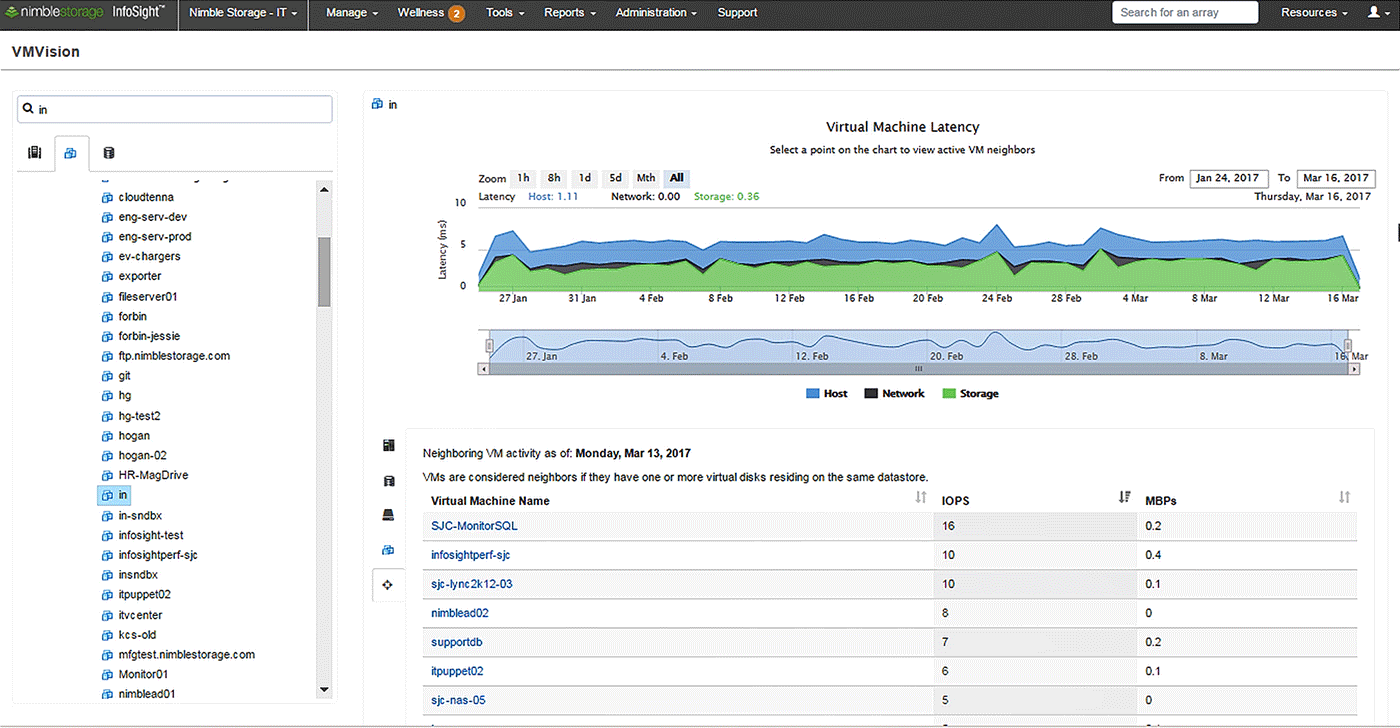Toggle Host series in the chart legend
This screenshot has width=1400, height=728.
tap(826, 394)
